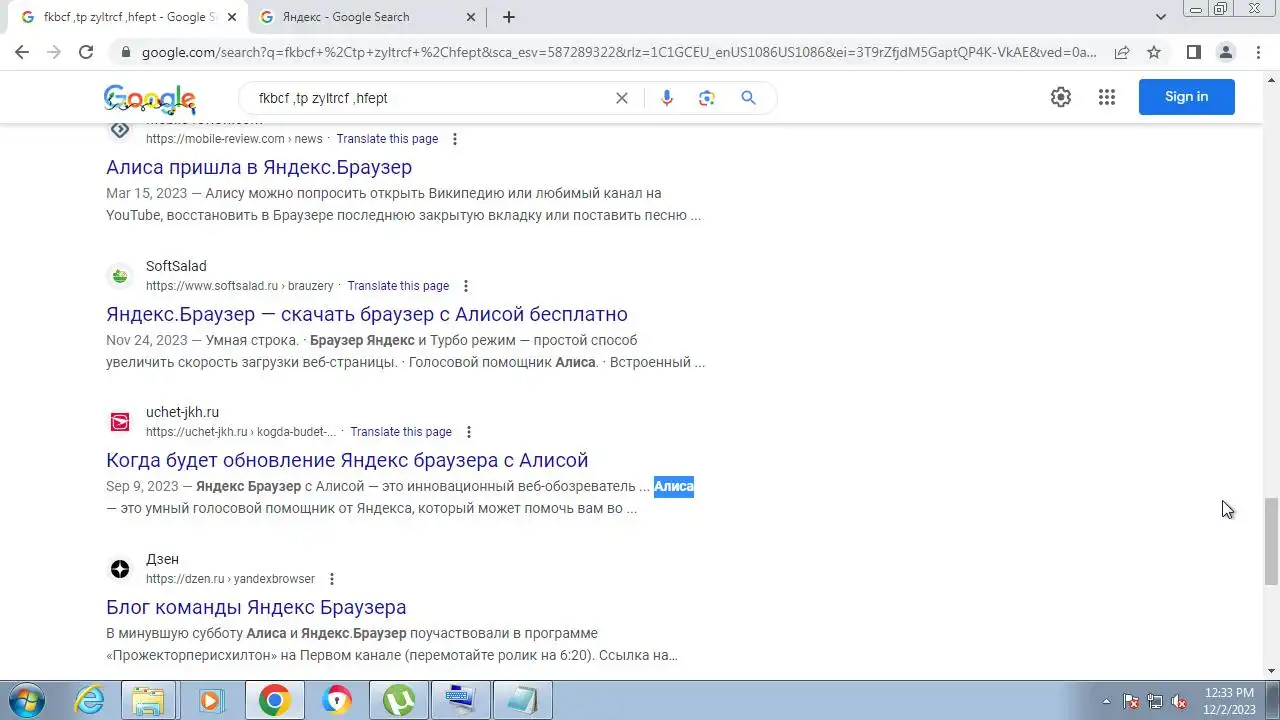Click the highlighted word 'Алиса'
1280x720 pixels.
674,486
